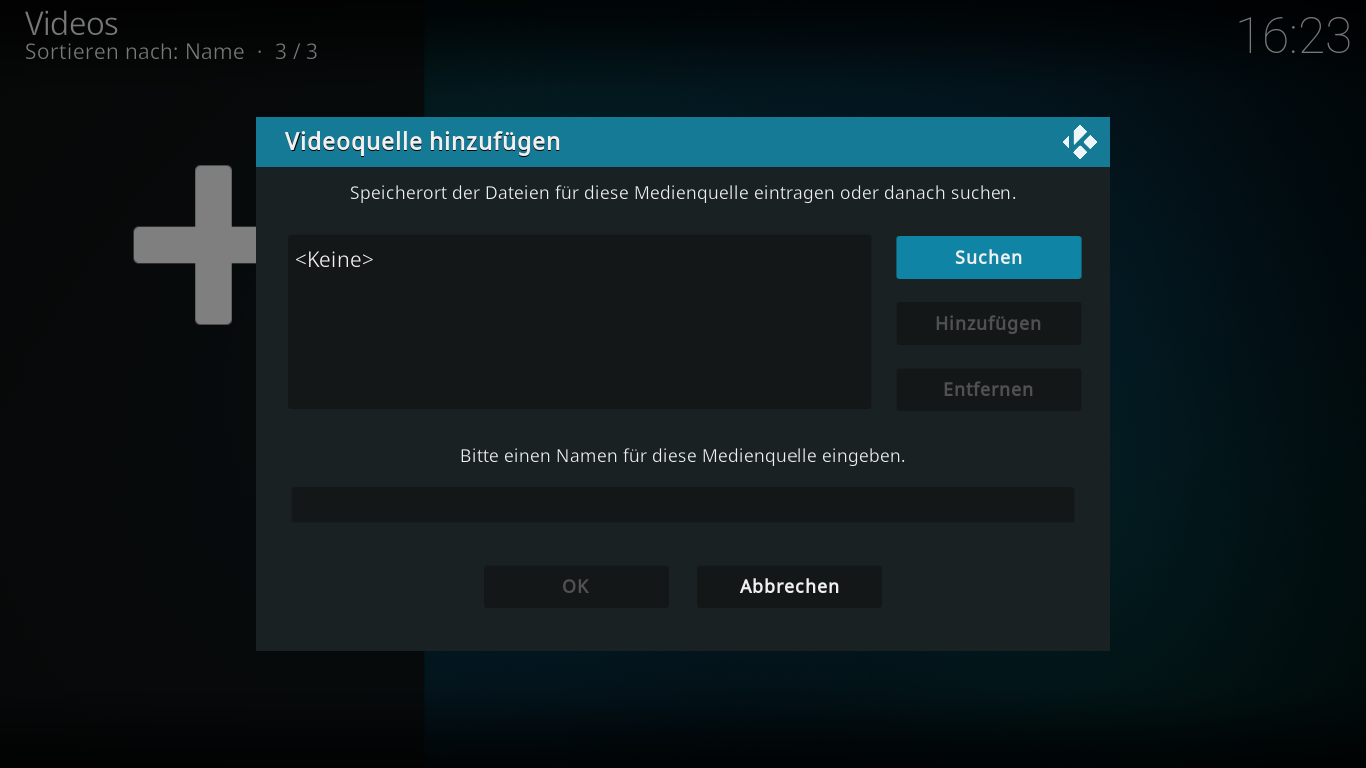This screenshot has width=1366, height=768.
Task: Click the Hinzufügen button
Action: tap(988, 323)
